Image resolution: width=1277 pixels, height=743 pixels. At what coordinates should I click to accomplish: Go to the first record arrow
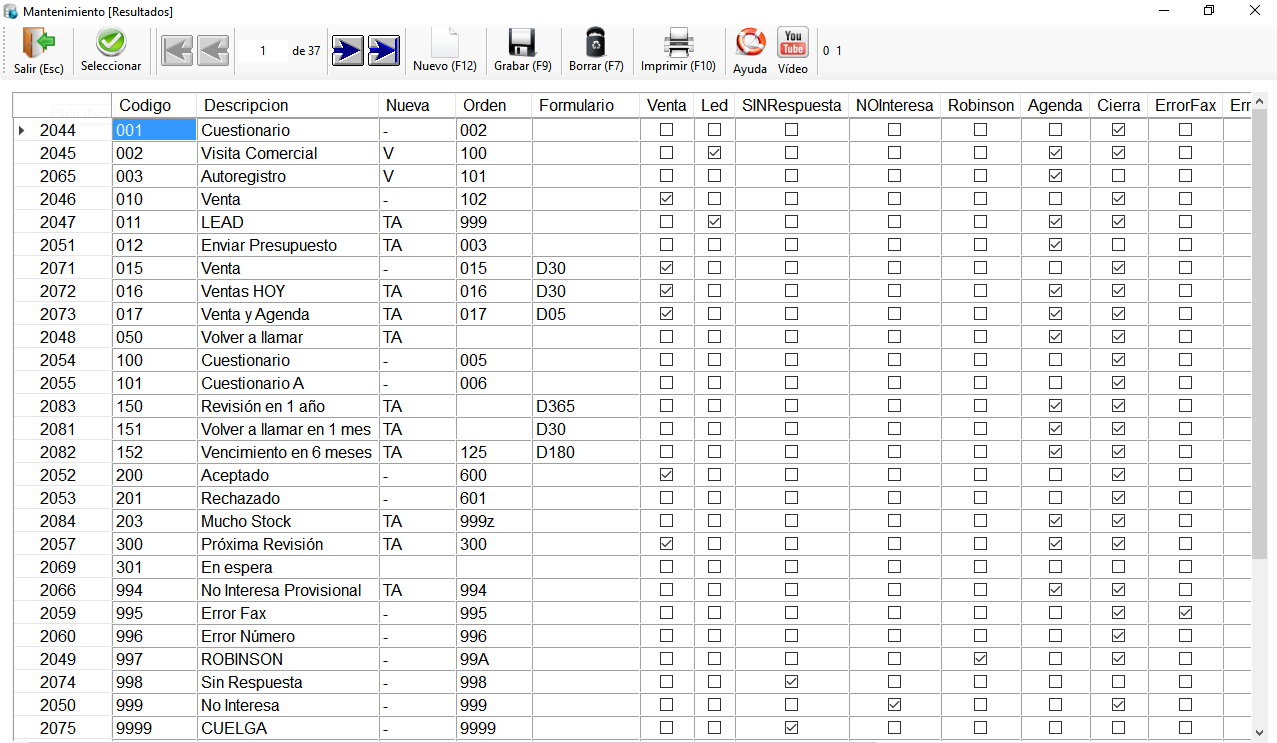pyautogui.click(x=177, y=50)
